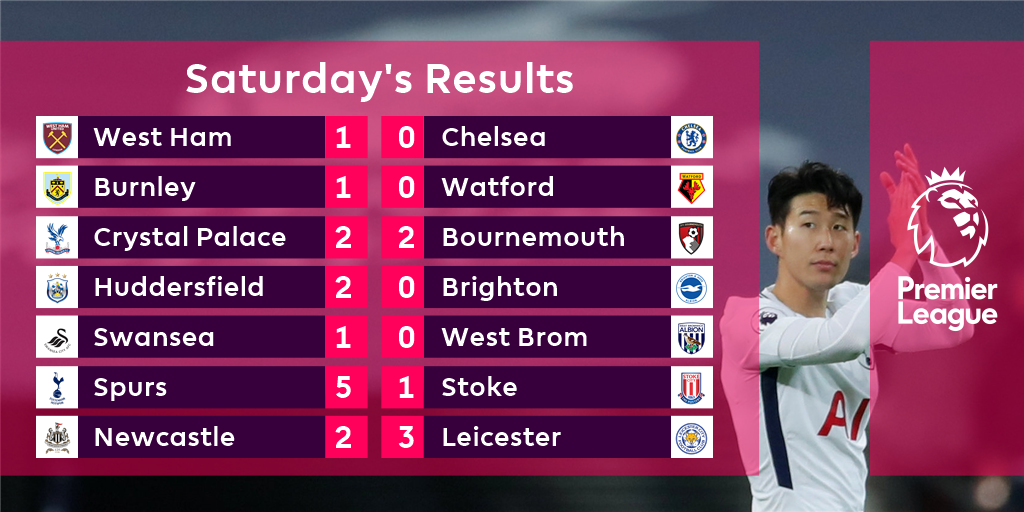The image size is (1024, 512).
Task: Click the Leicester team name
Action: [502, 437]
